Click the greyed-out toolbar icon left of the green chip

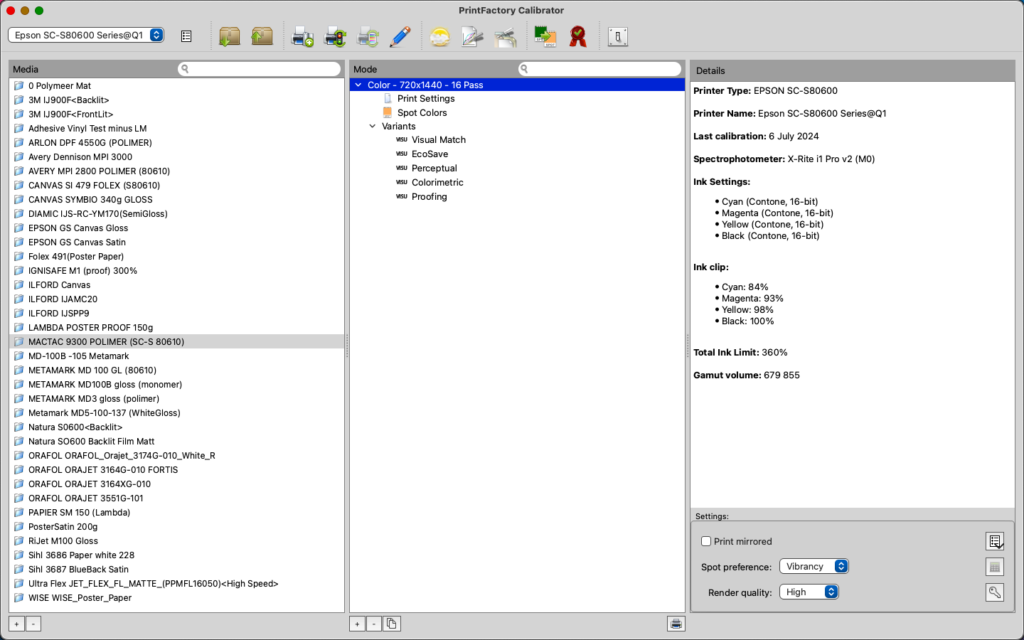tap(505, 37)
